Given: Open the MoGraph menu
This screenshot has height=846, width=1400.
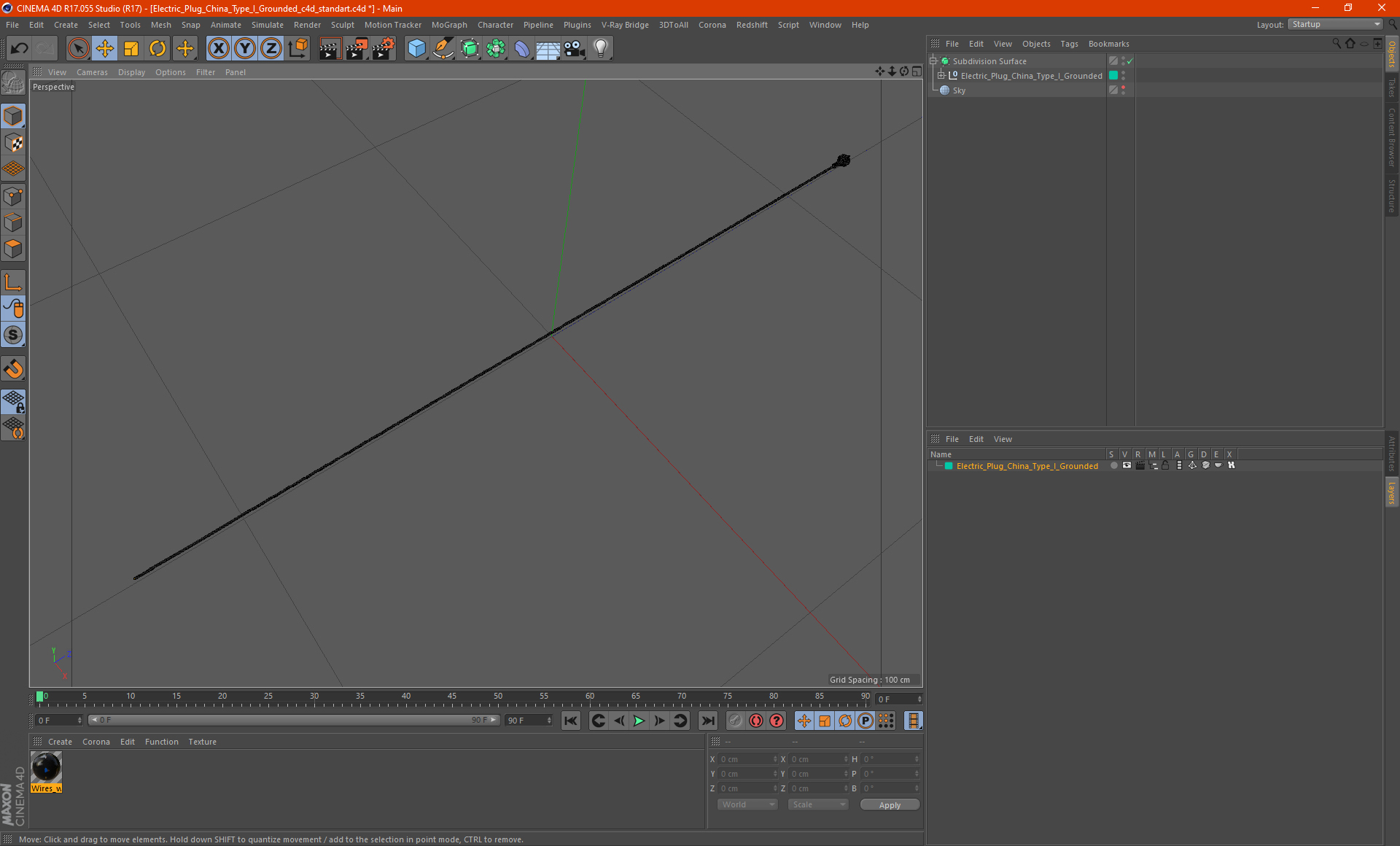Looking at the screenshot, I should click(449, 25).
